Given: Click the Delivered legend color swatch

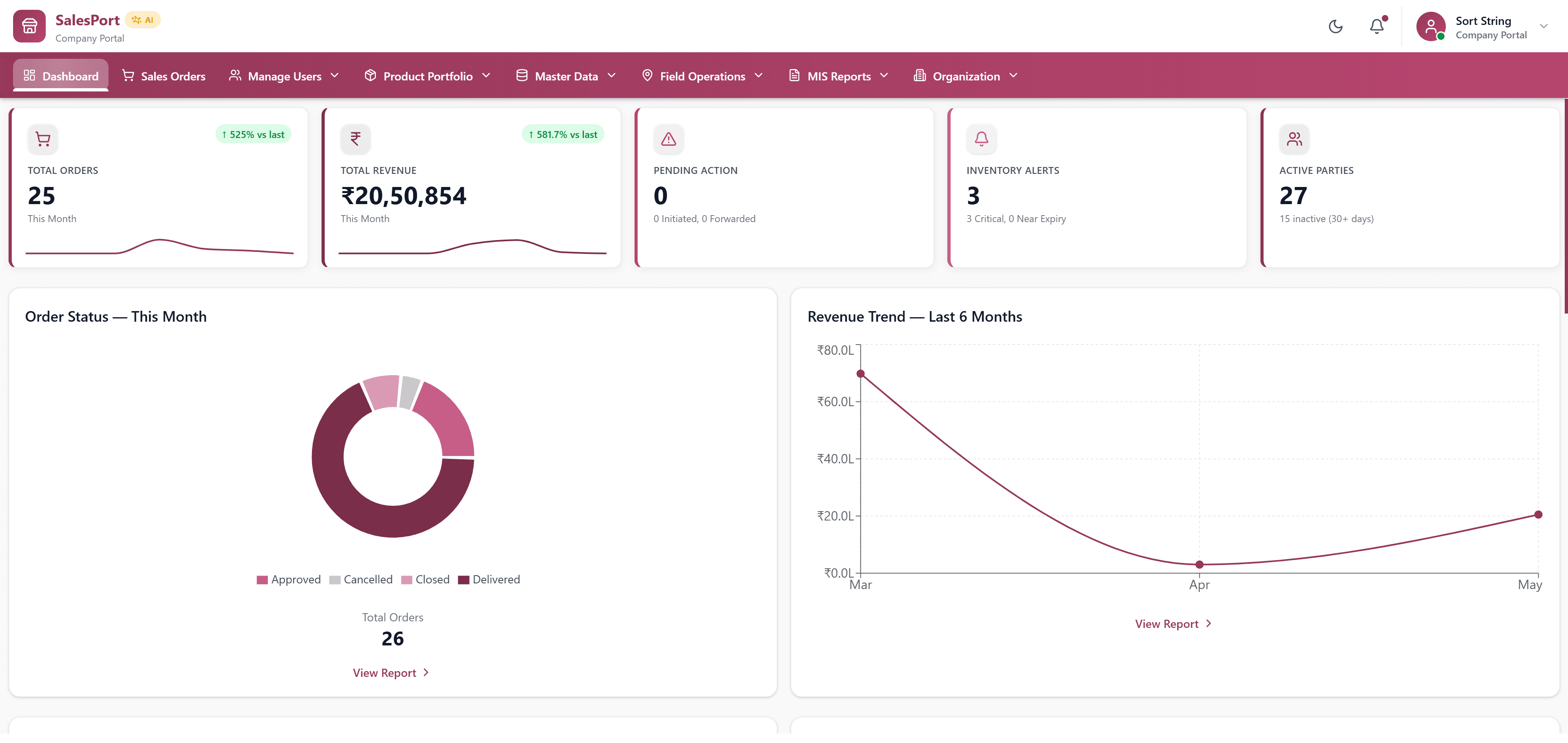Looking at the screenshot, I should 464,581.
